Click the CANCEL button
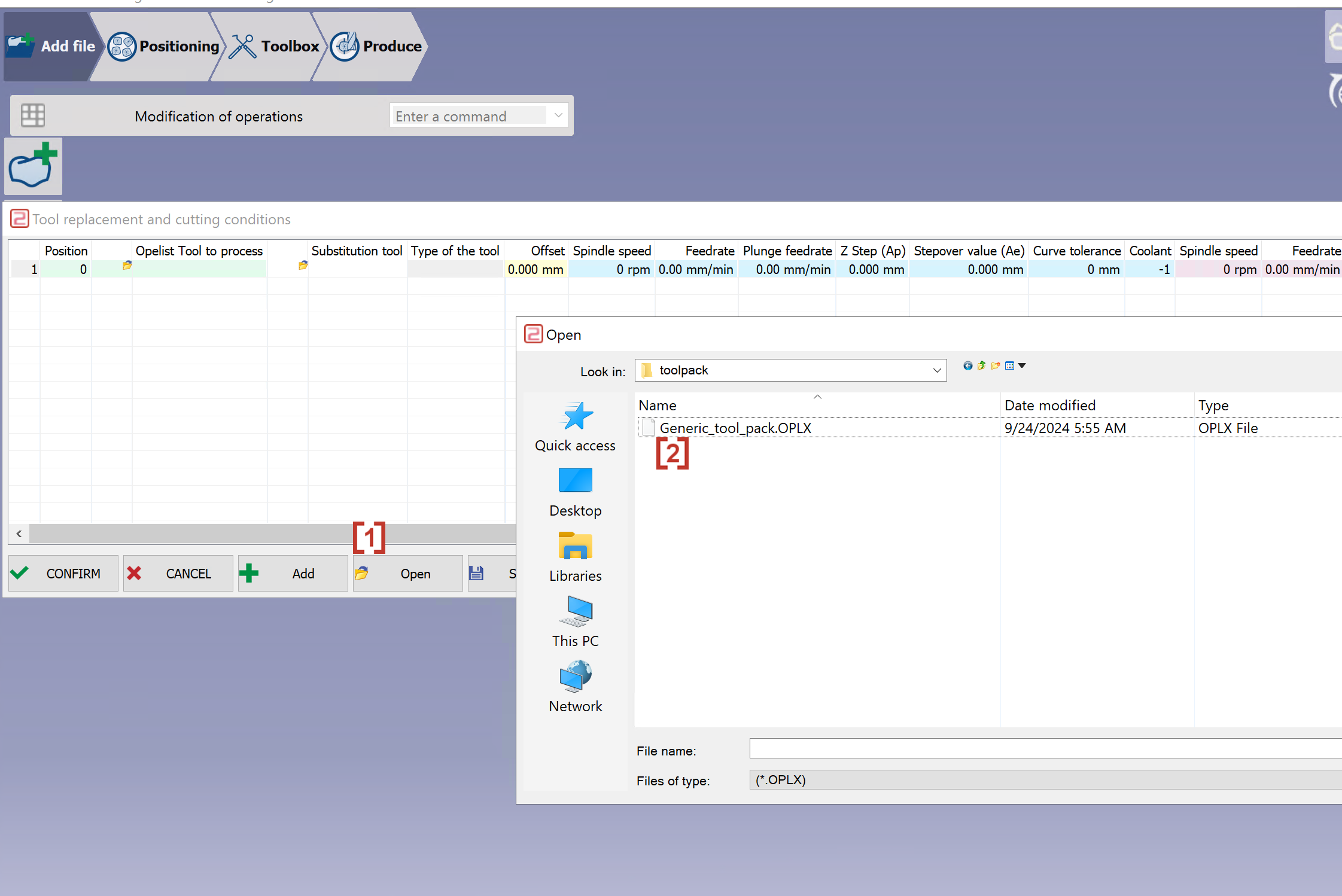Viewport: 1342px width, 896px height. 178,573
